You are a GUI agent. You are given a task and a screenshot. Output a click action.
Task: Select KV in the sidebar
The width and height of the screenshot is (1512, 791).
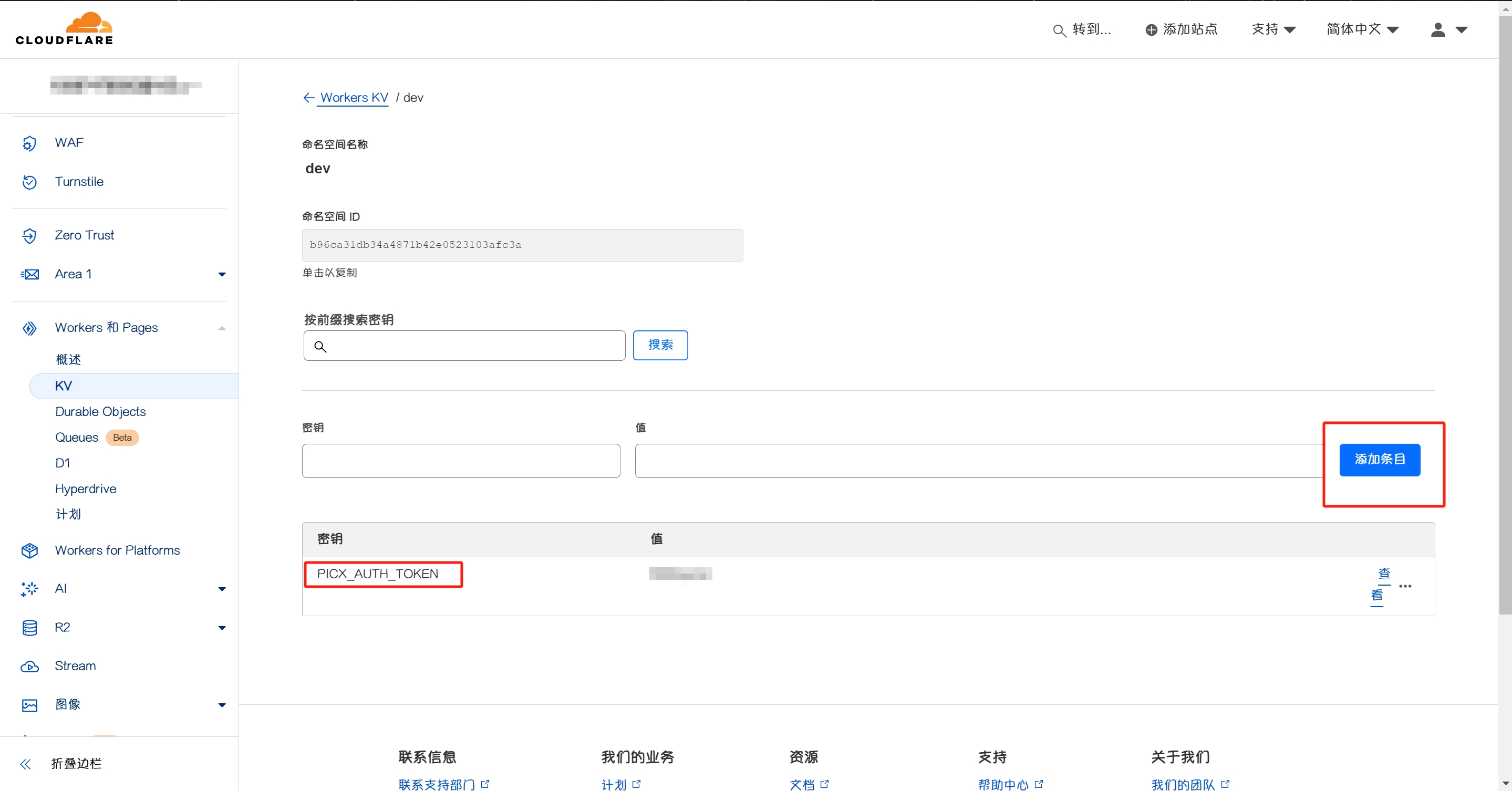[x=134, y=386]
